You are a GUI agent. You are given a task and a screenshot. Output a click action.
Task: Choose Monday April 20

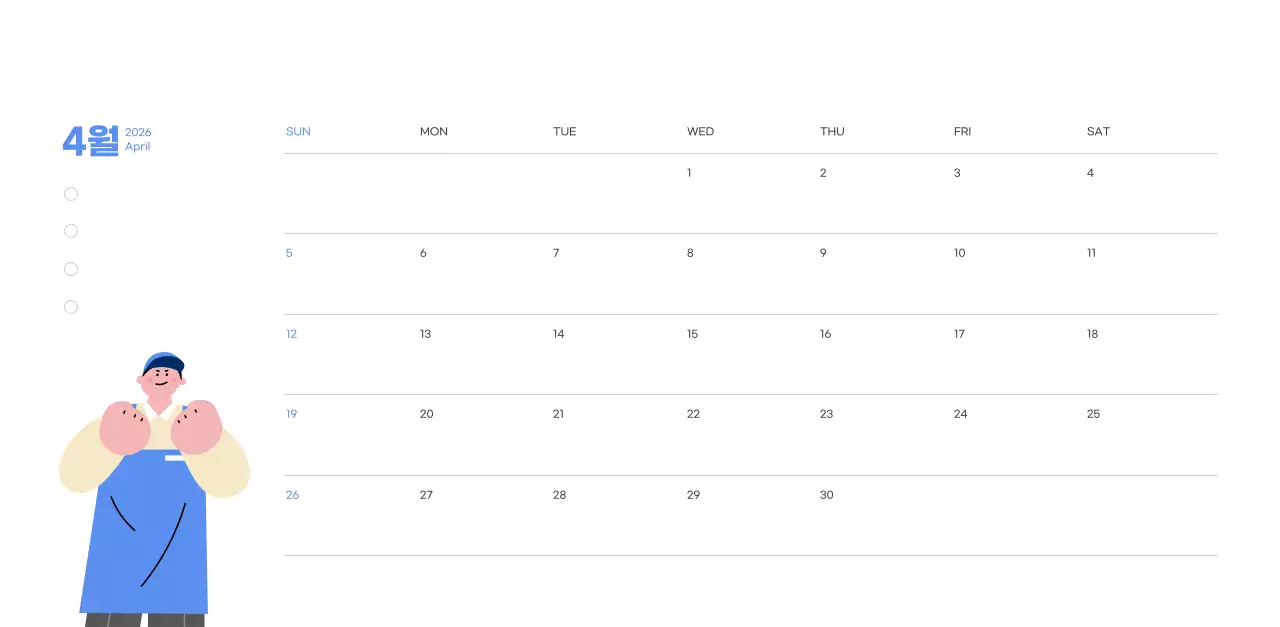click(x=426, y=414)
